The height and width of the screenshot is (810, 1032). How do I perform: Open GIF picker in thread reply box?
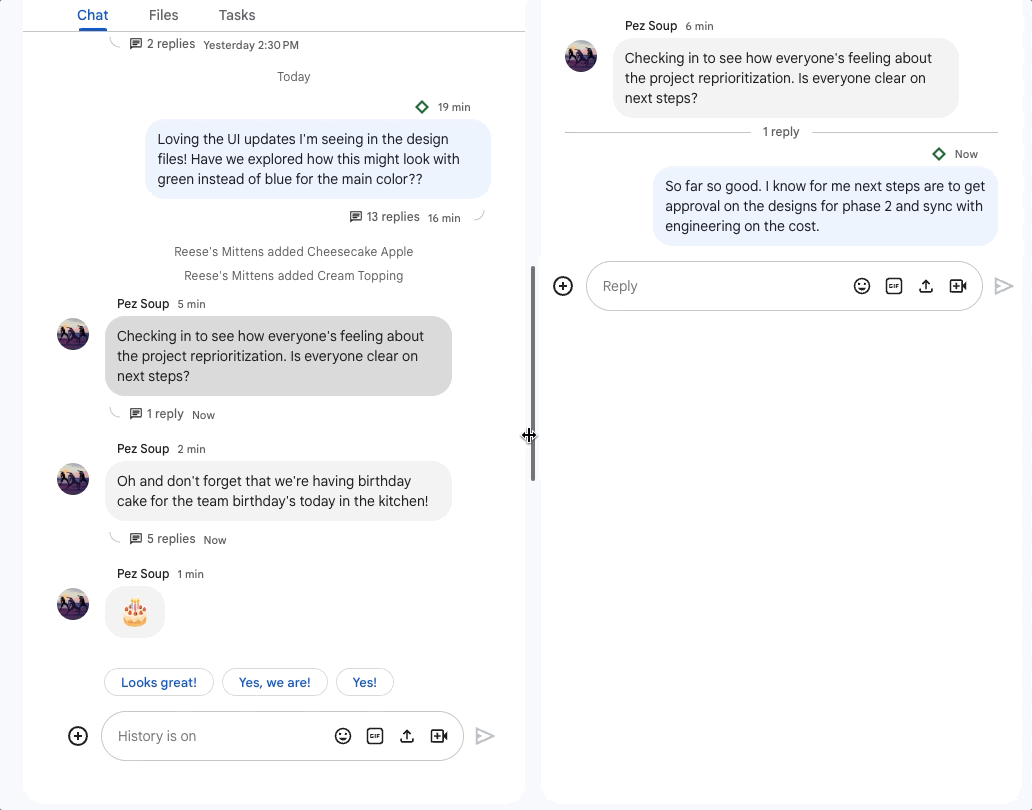click(x=894, y=286)
